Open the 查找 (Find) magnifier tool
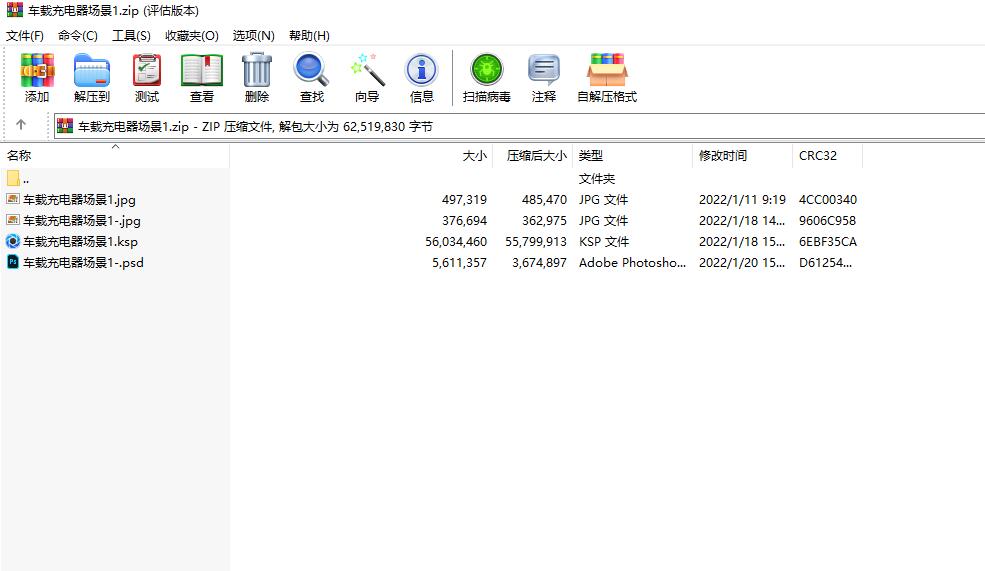Viewport: 985px width, 571px height. 312,78
